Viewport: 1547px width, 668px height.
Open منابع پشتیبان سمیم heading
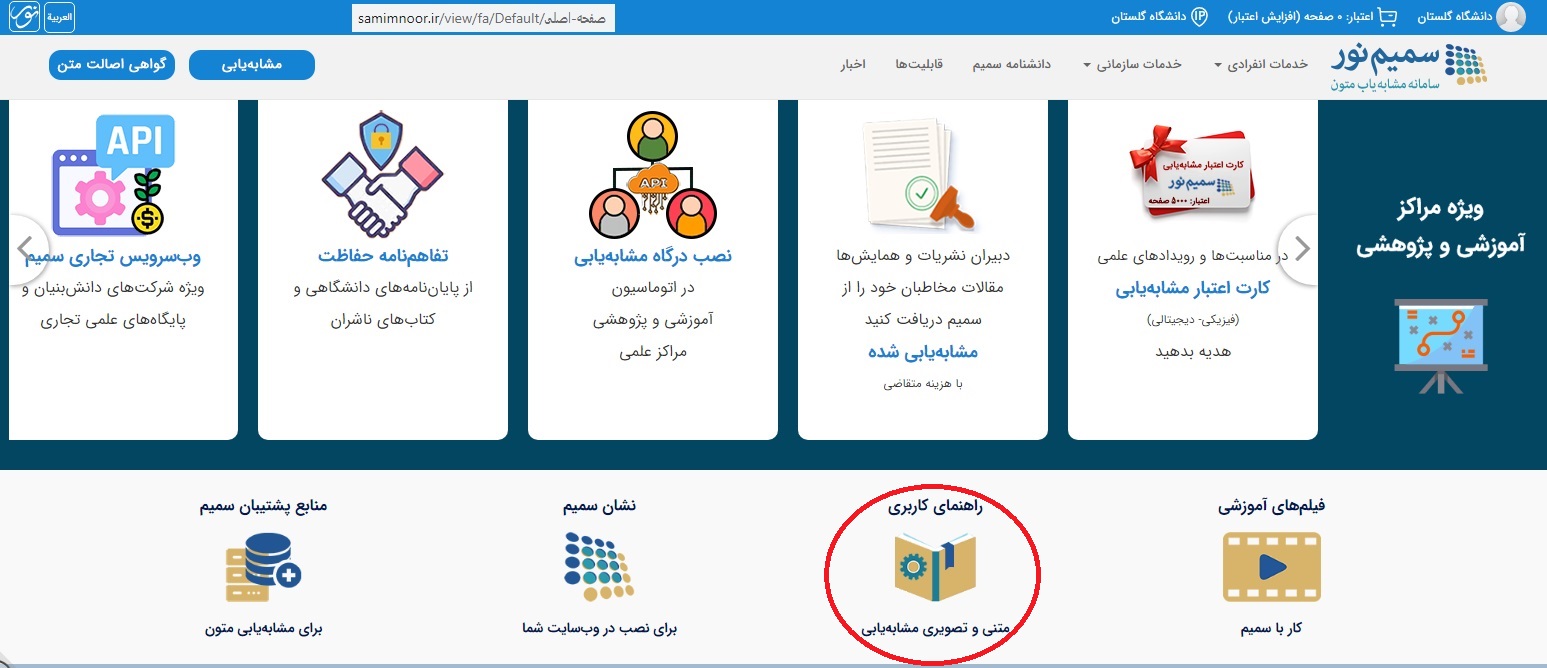(263, 506)
